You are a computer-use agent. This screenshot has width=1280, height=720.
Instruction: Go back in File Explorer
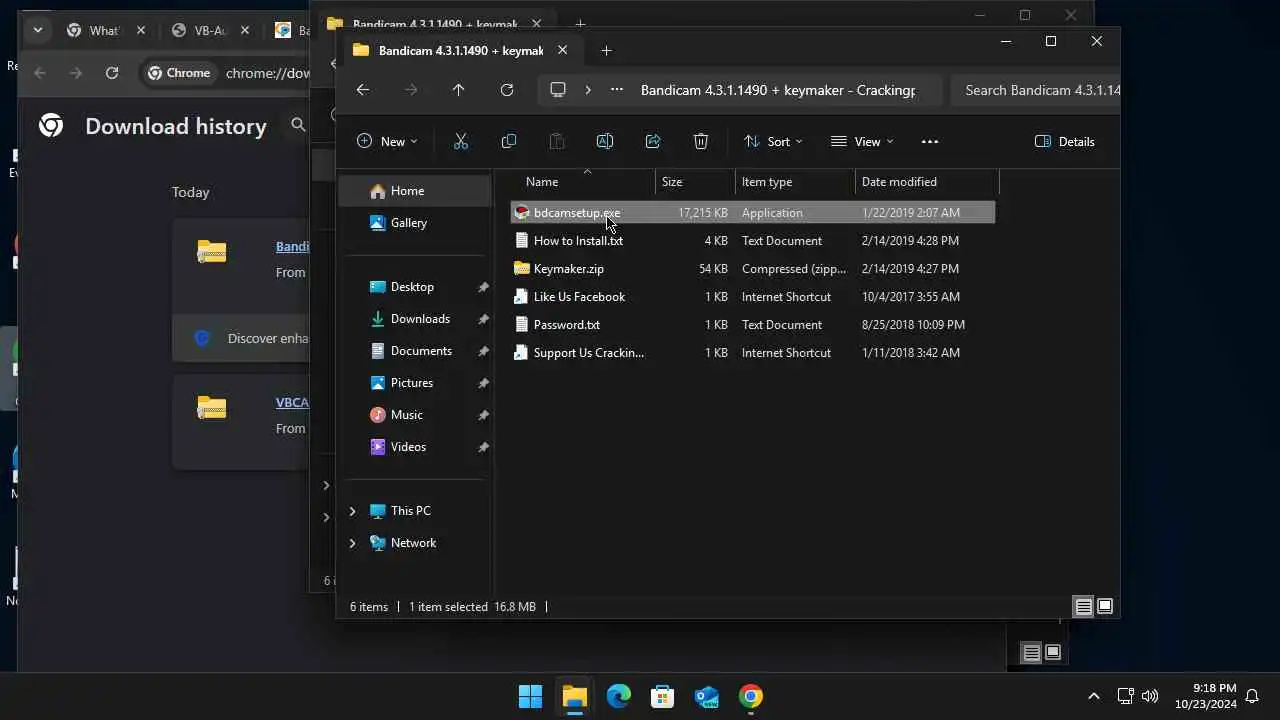[363, 90]
